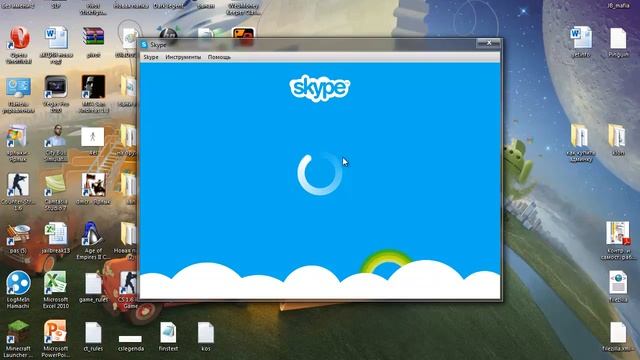
Task: Open the pas (5) shortcut
Action: click(18, 238)
